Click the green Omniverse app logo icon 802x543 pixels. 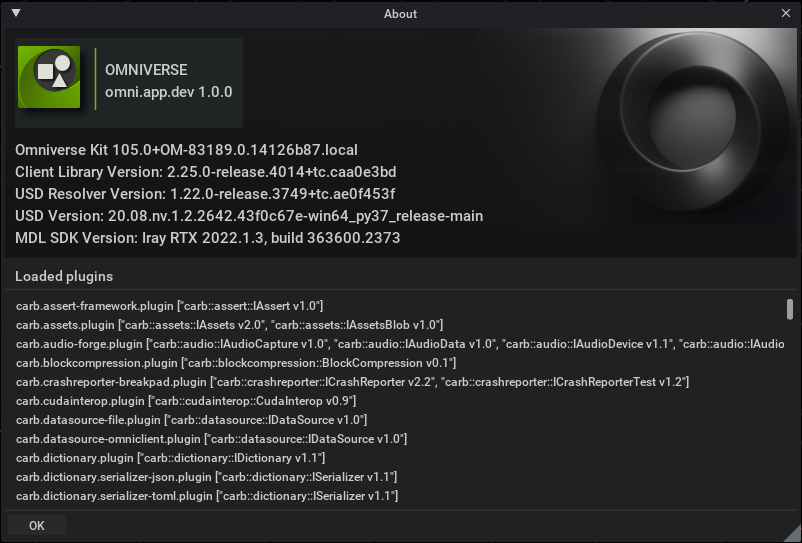tap(50, 77)
